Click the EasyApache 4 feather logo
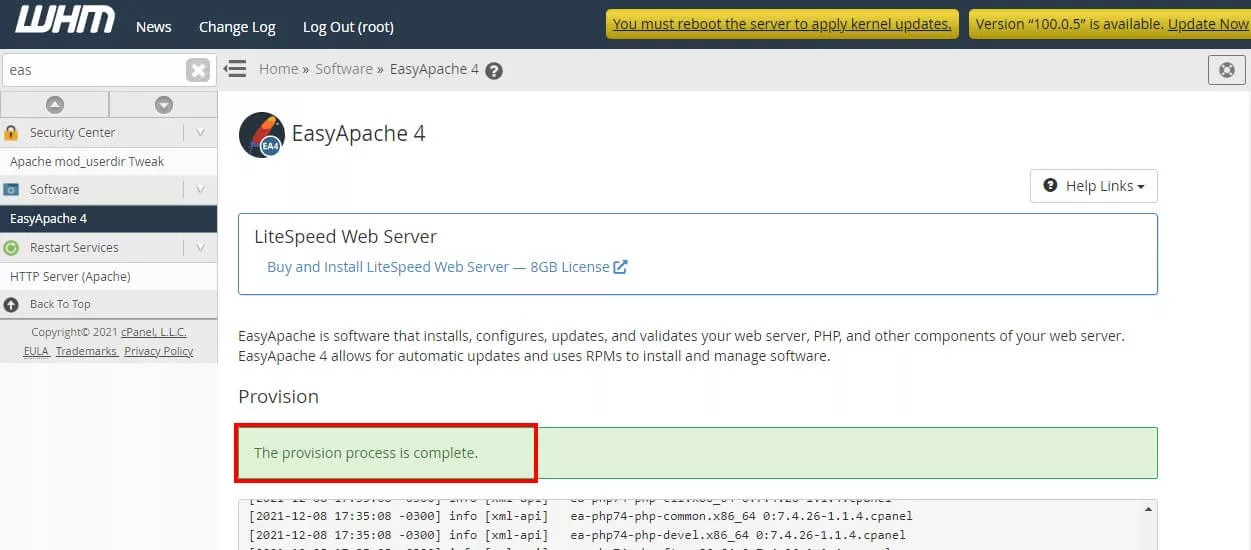Screen dimensions: 1251x550 coord(262,135)
